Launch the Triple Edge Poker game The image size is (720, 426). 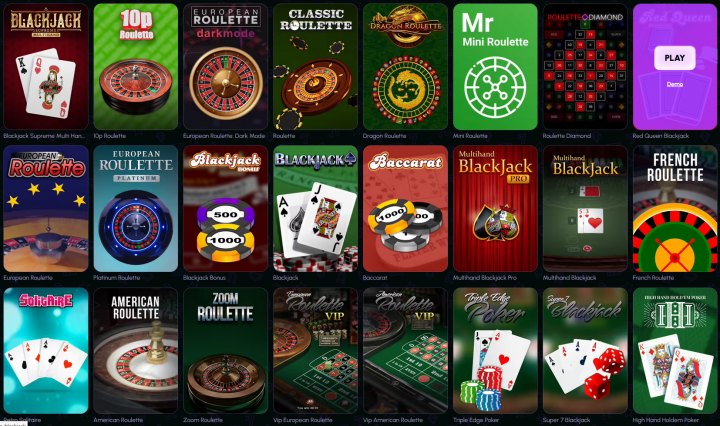[495, 351]
